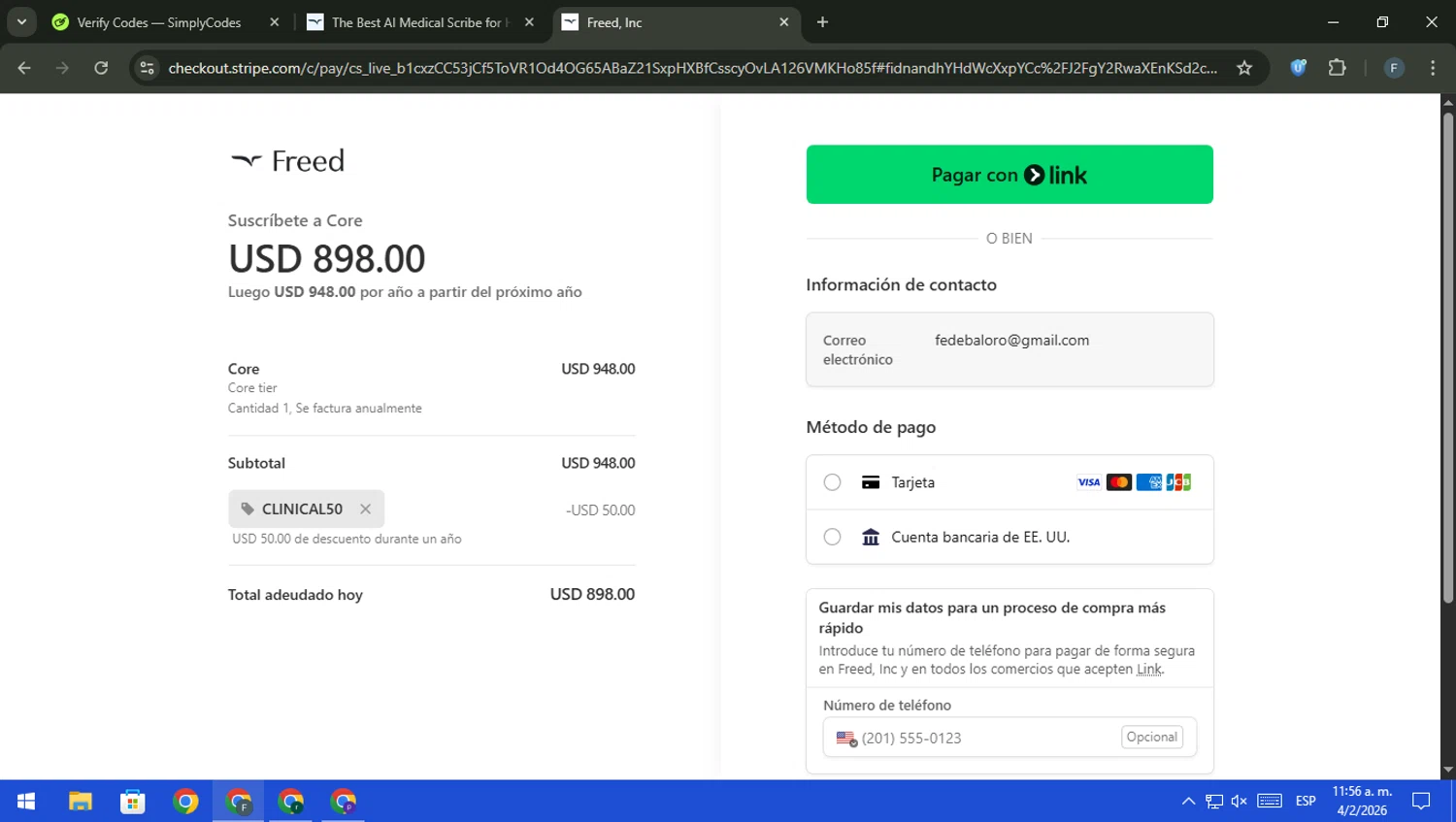
Task: Click the CLINICAL50 tag icon
Action: coord(248,509)
